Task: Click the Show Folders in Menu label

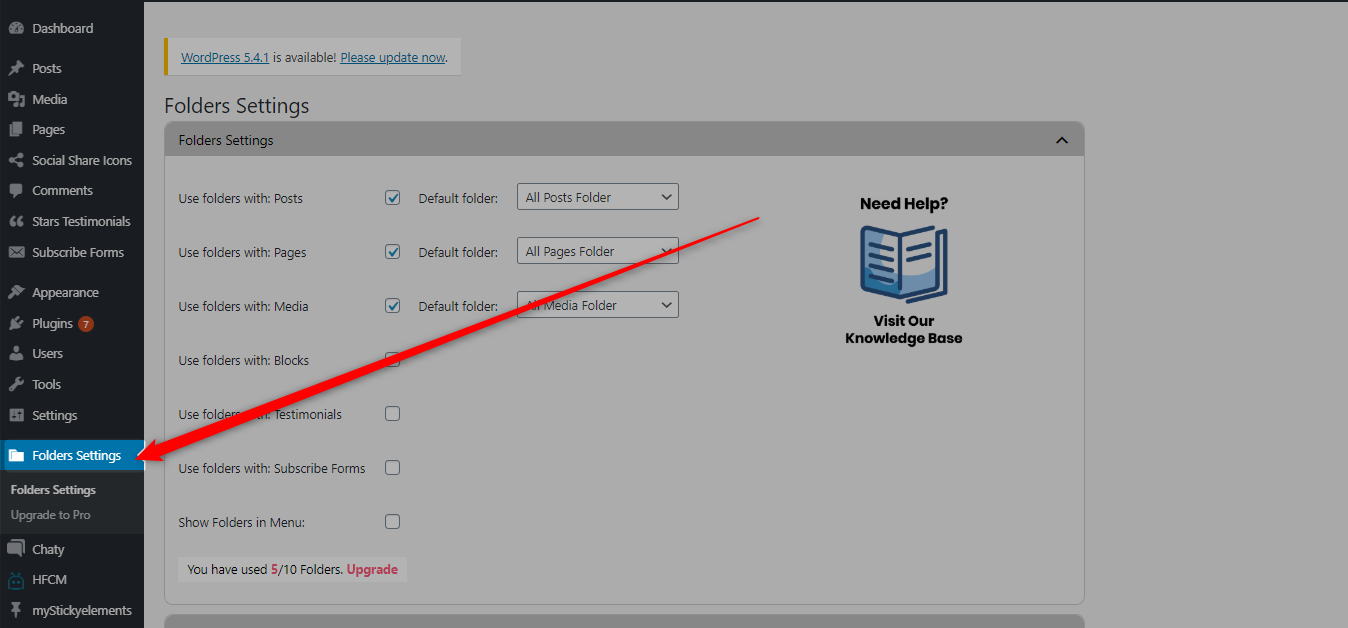Action: click(242, 522)
